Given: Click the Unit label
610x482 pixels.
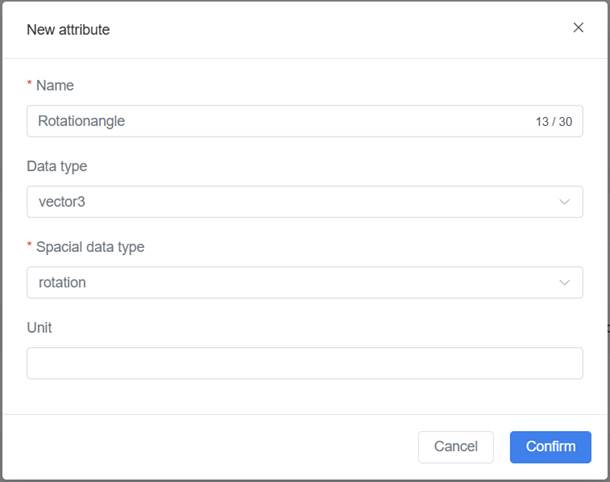Looking at the screenshot, I should pyautogui.click(x=41, y=327).
